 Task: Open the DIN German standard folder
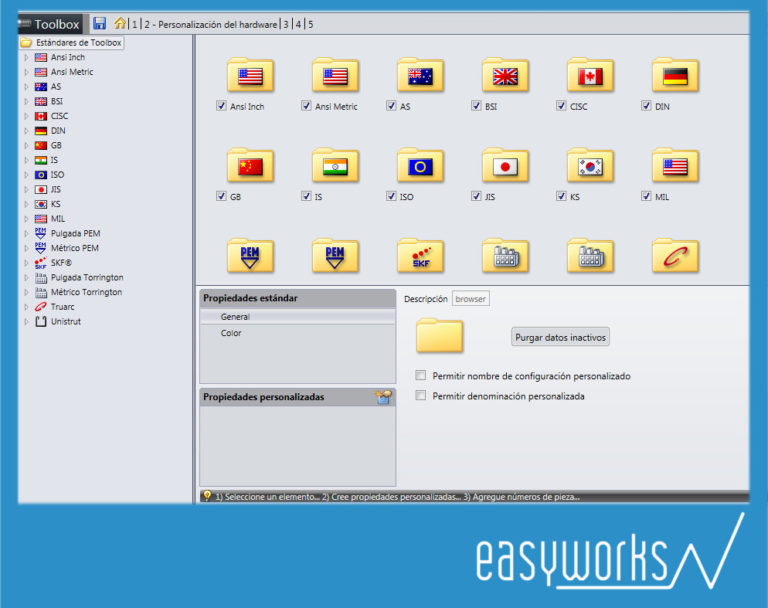[x=675, y=75]
